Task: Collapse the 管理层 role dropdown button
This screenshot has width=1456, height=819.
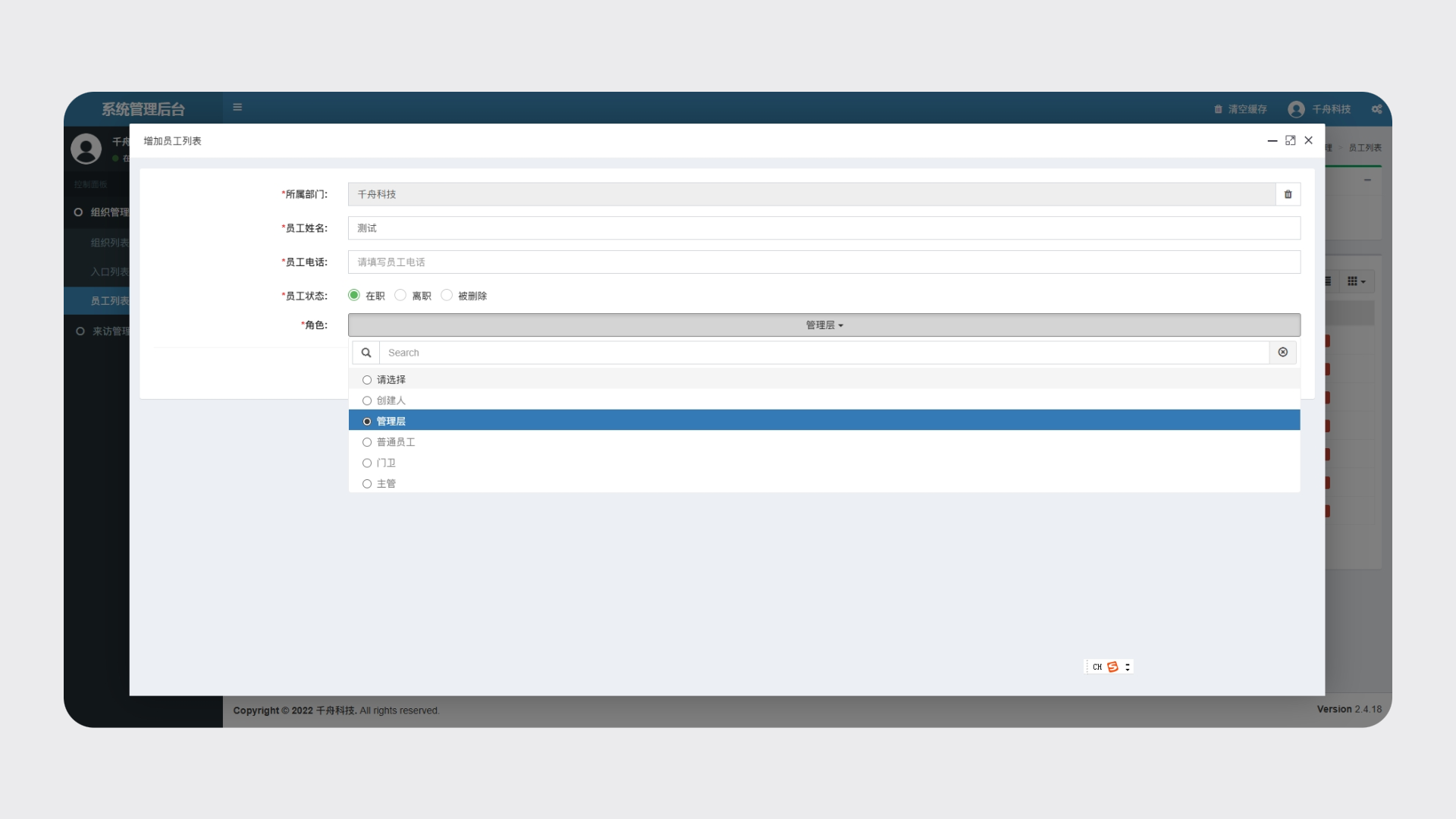Action: click(824, 325)
